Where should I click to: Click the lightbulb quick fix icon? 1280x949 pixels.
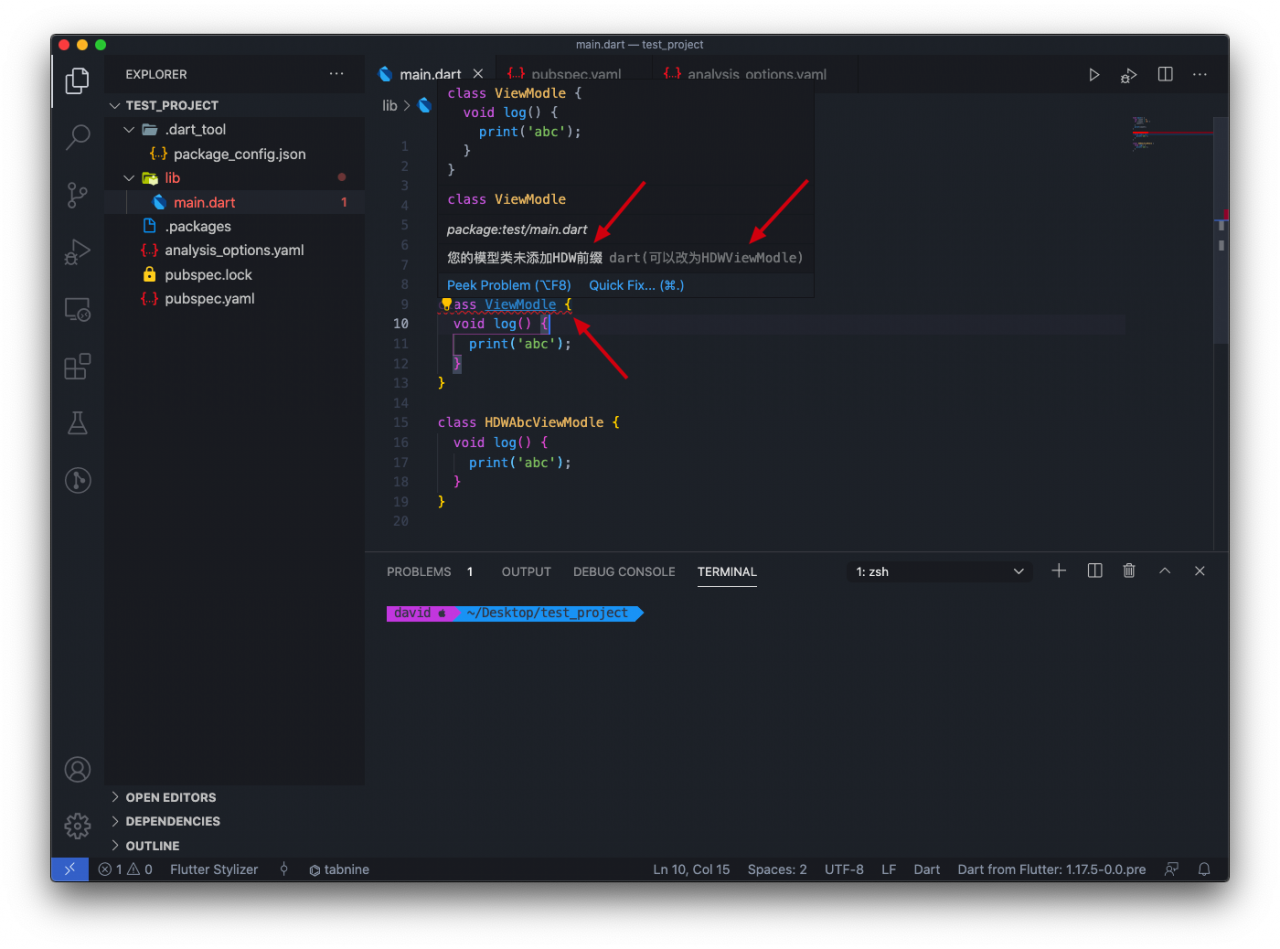point(447,304)
